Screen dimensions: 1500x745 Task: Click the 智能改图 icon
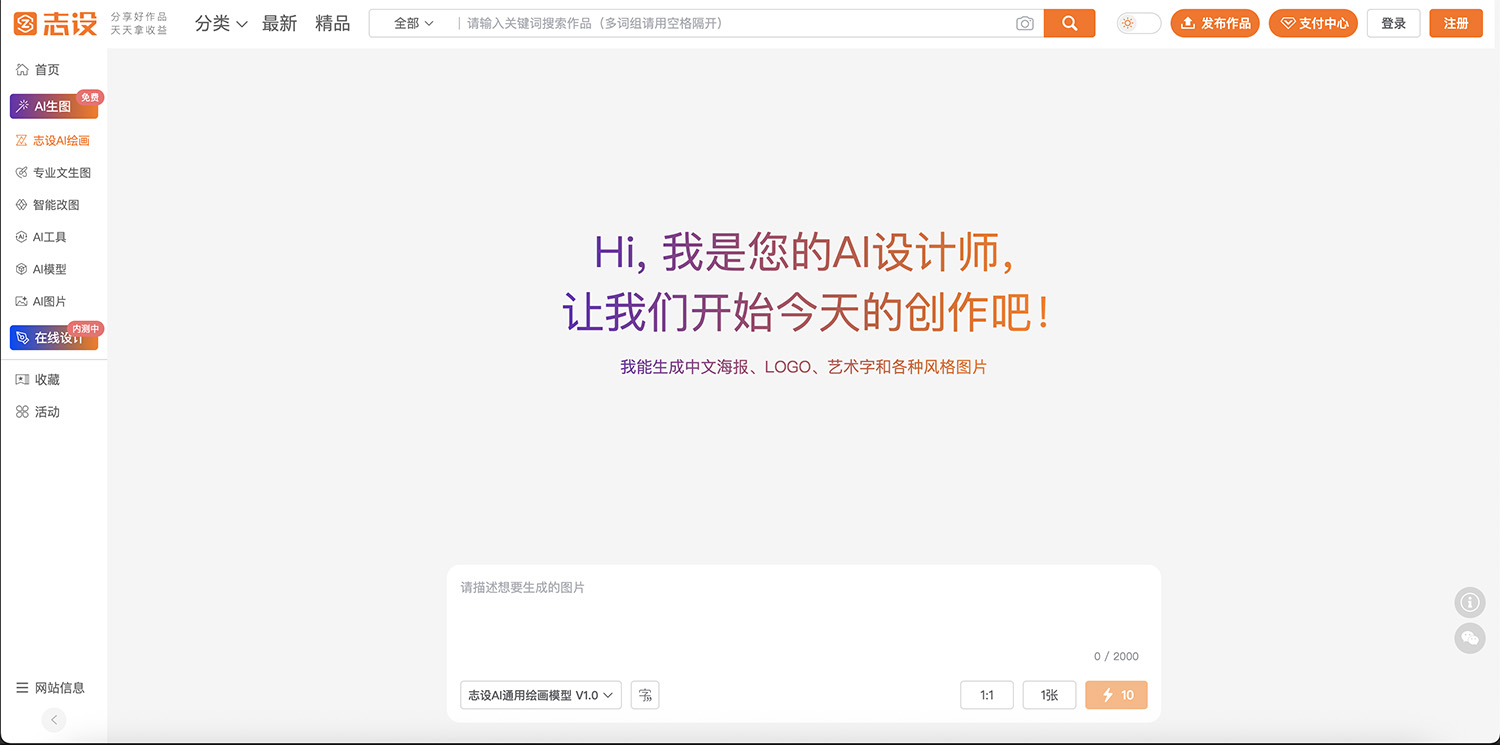22,205
